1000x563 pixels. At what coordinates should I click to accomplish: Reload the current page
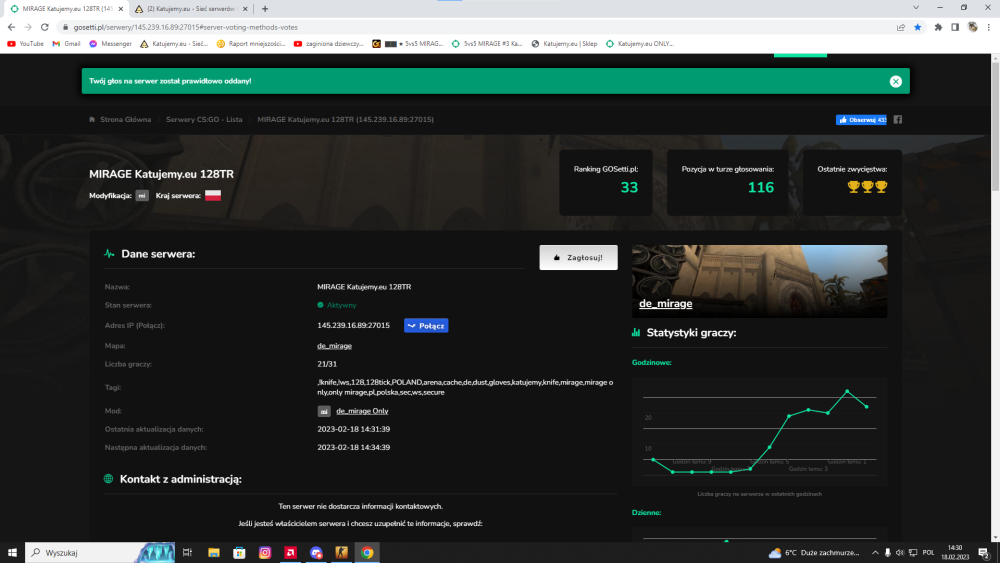coord(45,27)
